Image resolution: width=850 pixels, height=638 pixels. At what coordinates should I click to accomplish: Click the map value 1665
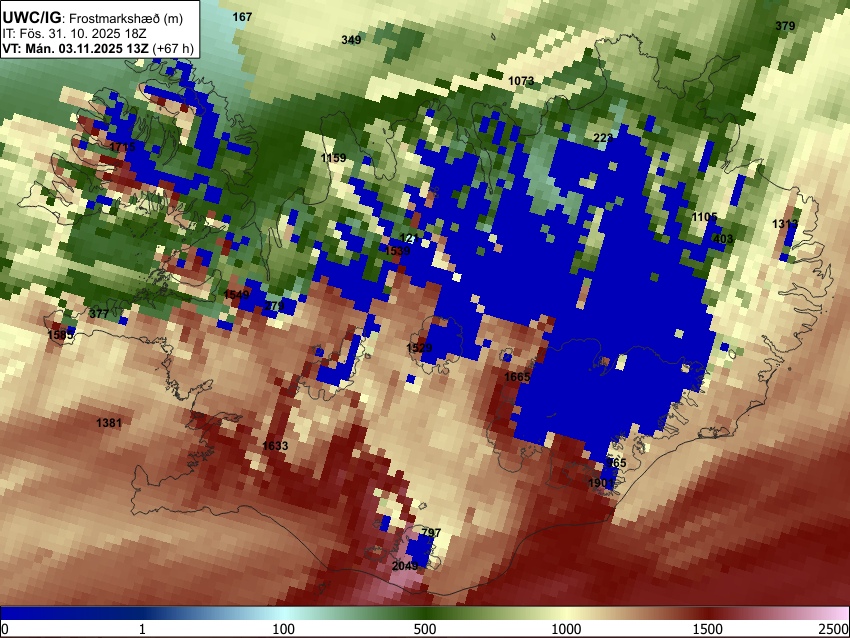(x=517, y=377)
